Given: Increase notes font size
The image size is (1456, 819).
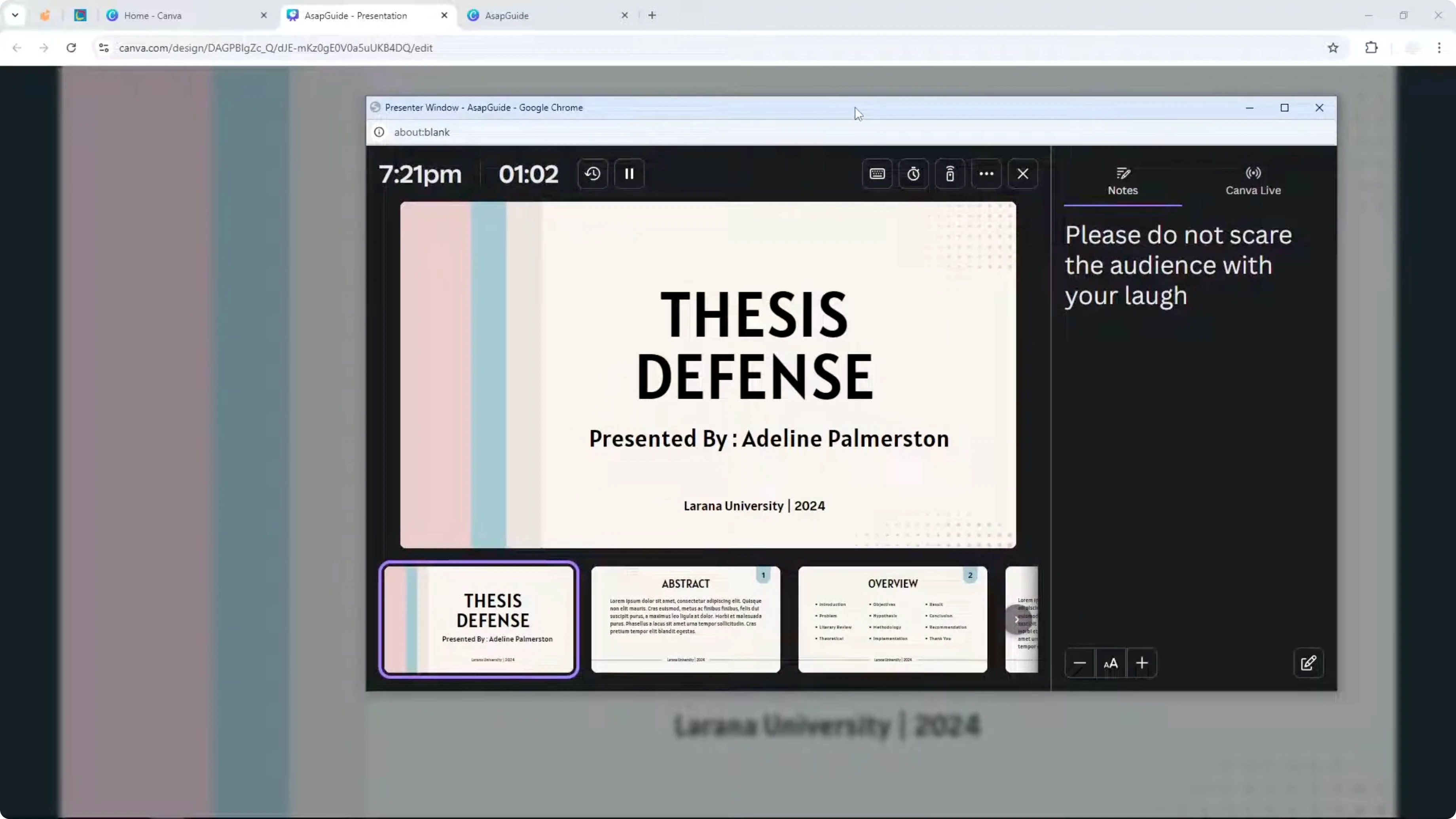Looking at the screenshot, I should (x=1142, y=663).
